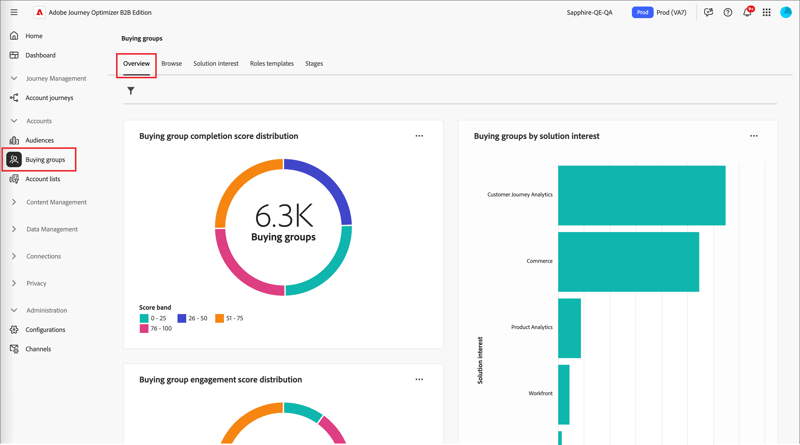
Task: Open the hamburger navigation menu
Action: (14, 12)
